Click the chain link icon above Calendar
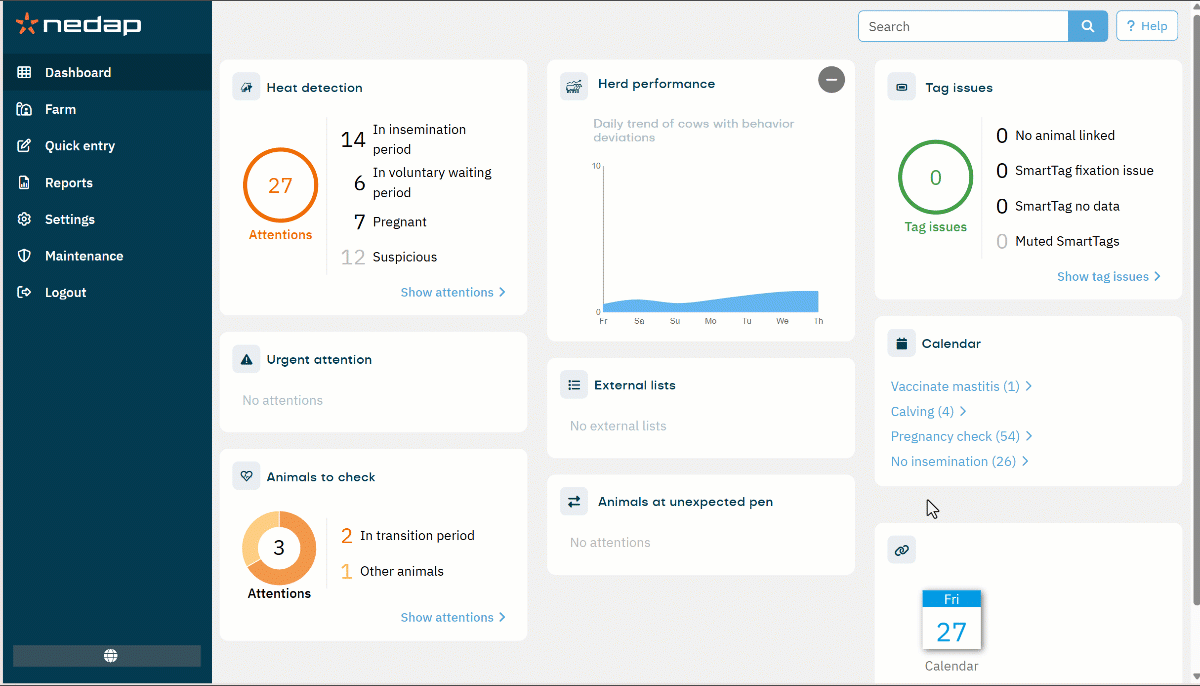 pyautogui.click(x=901, y=550)
